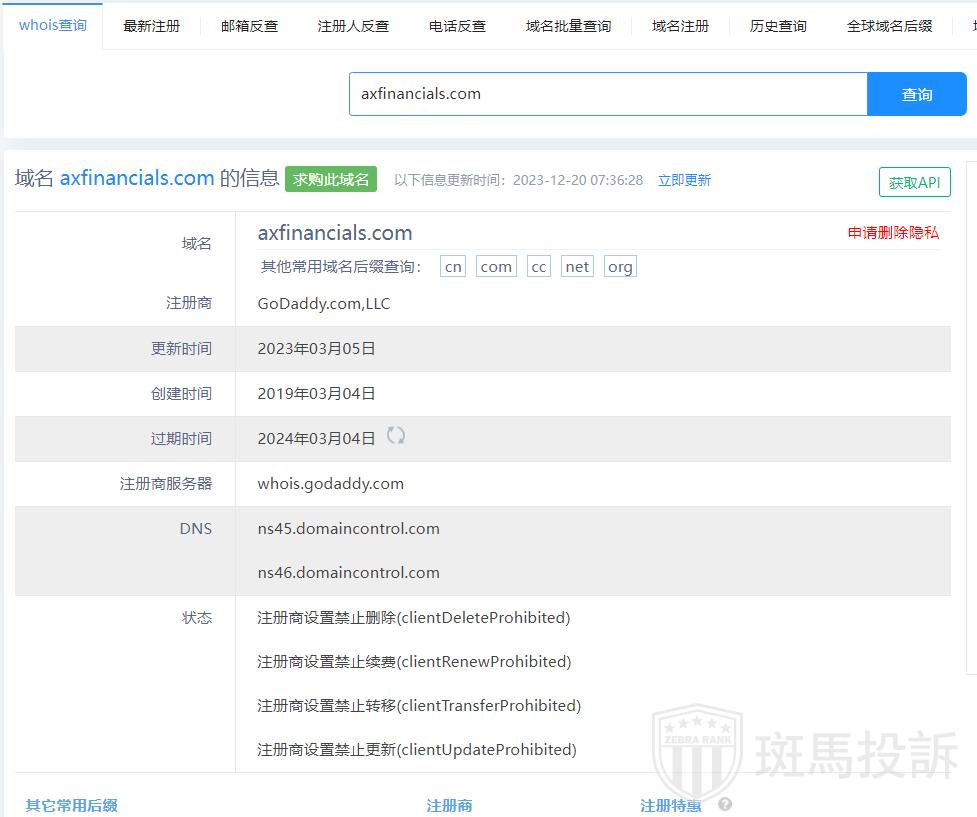Click the 获取API button

point(914,183)
